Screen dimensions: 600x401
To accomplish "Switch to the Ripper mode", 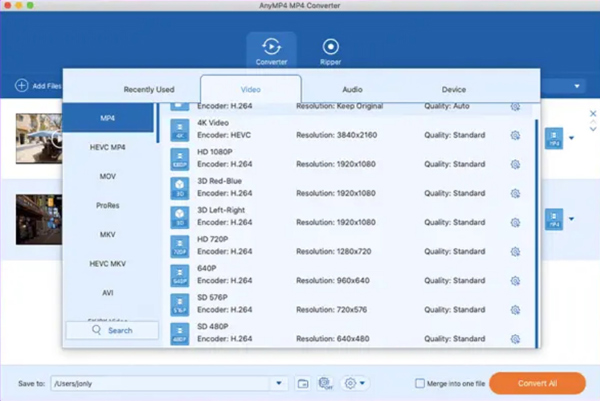I will coord(330,51).
